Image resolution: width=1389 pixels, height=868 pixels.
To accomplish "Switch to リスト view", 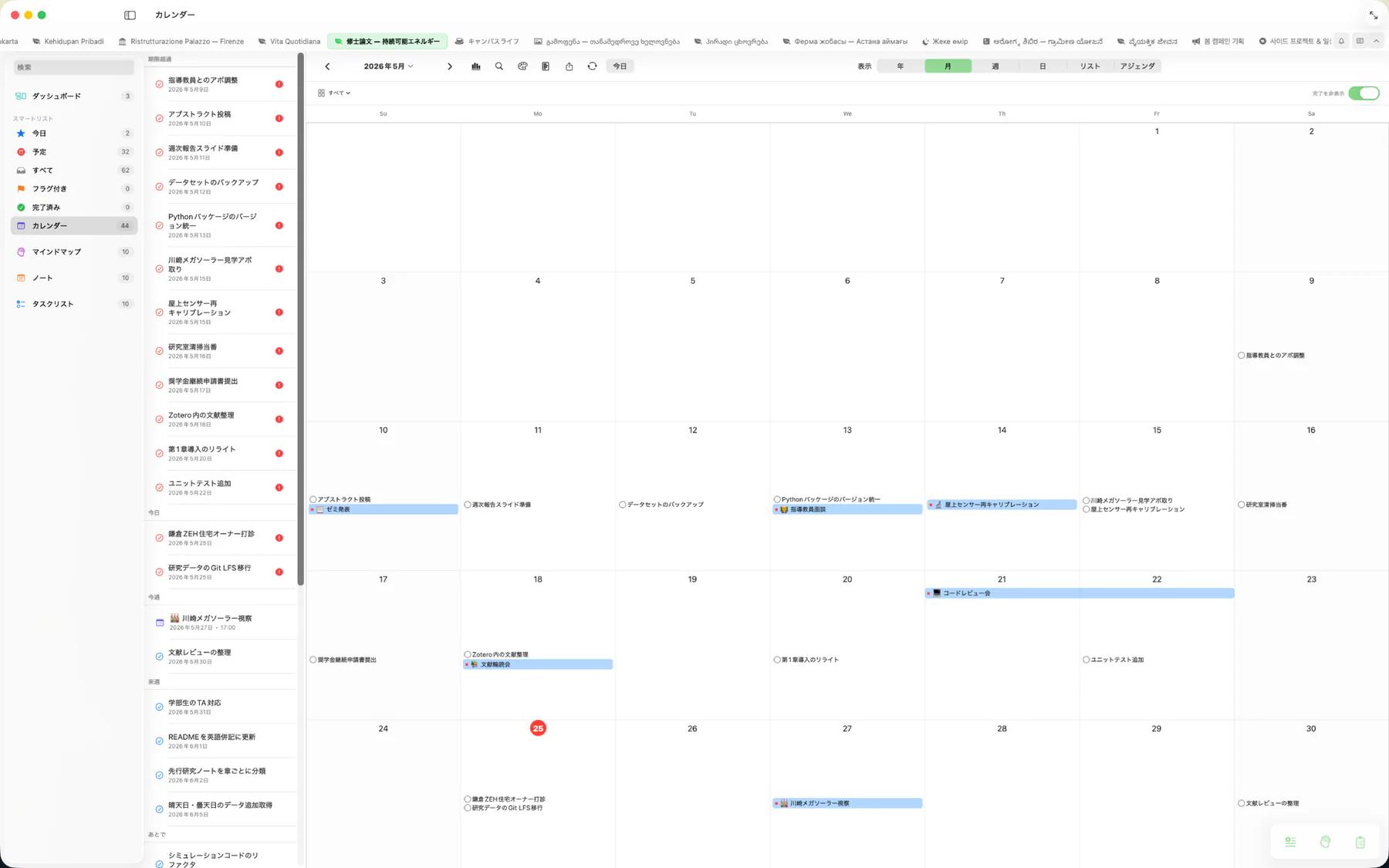I will pos(1090,66).
